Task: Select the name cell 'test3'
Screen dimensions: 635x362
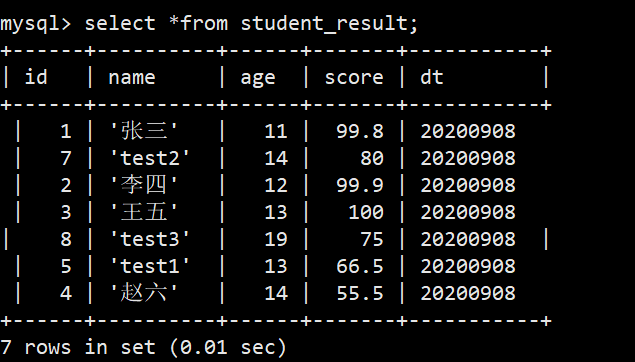Action: [x=150, y=239]
